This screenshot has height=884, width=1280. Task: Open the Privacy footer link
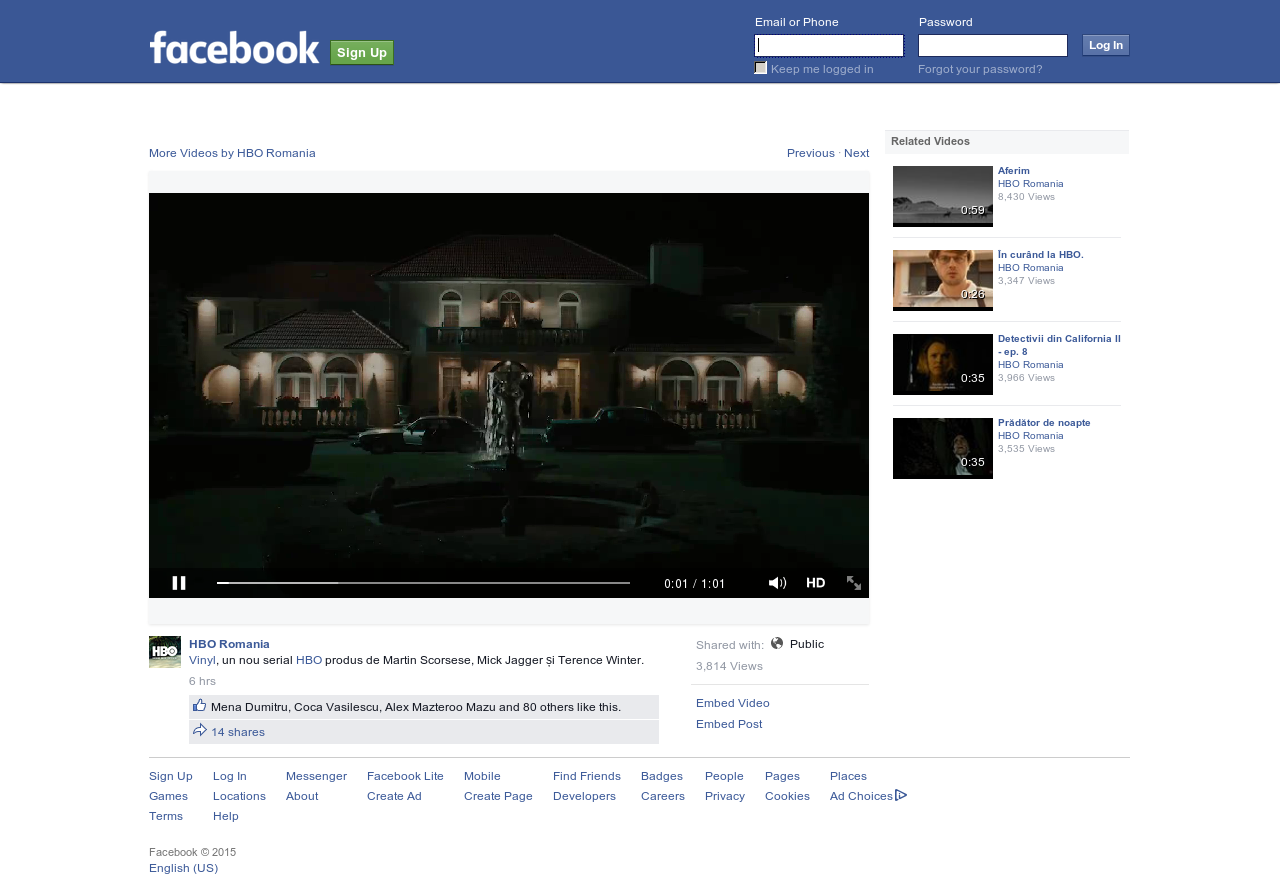point(725,796)
